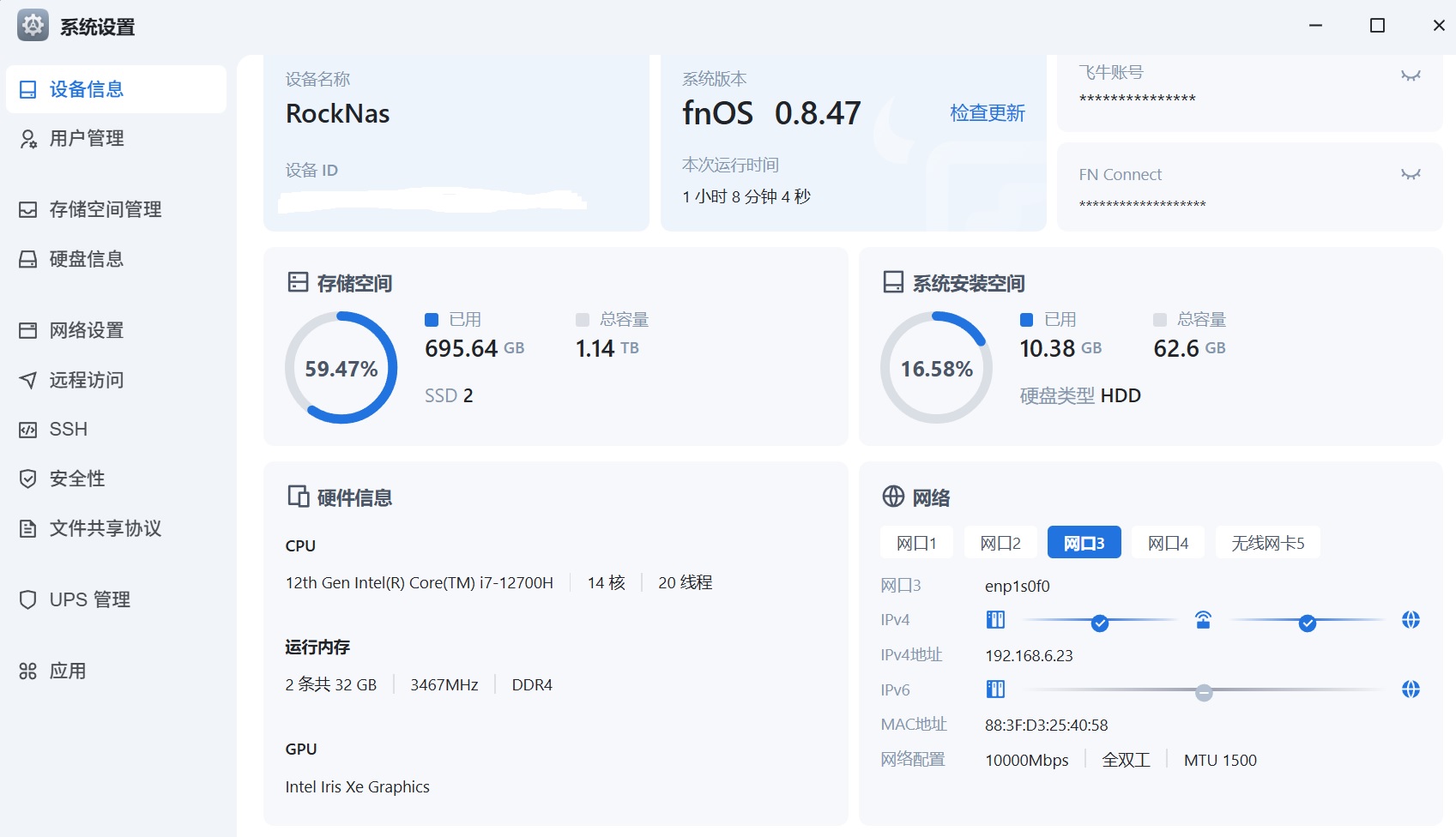Switch to the 网口4 tab
This screenshot has width=1456, height=837.
pyautogui.click(x=1168, y=543)
